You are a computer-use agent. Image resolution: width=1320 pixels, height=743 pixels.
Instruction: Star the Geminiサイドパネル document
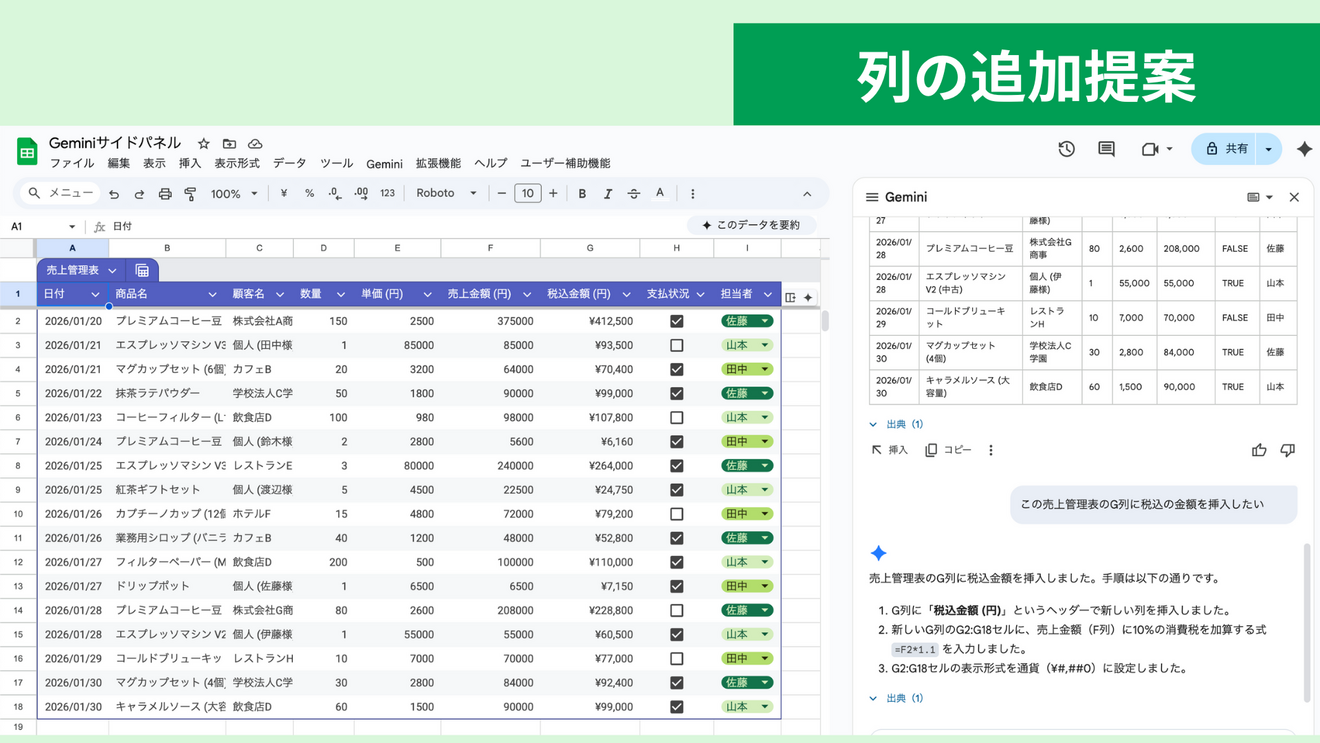coord(204,144)
